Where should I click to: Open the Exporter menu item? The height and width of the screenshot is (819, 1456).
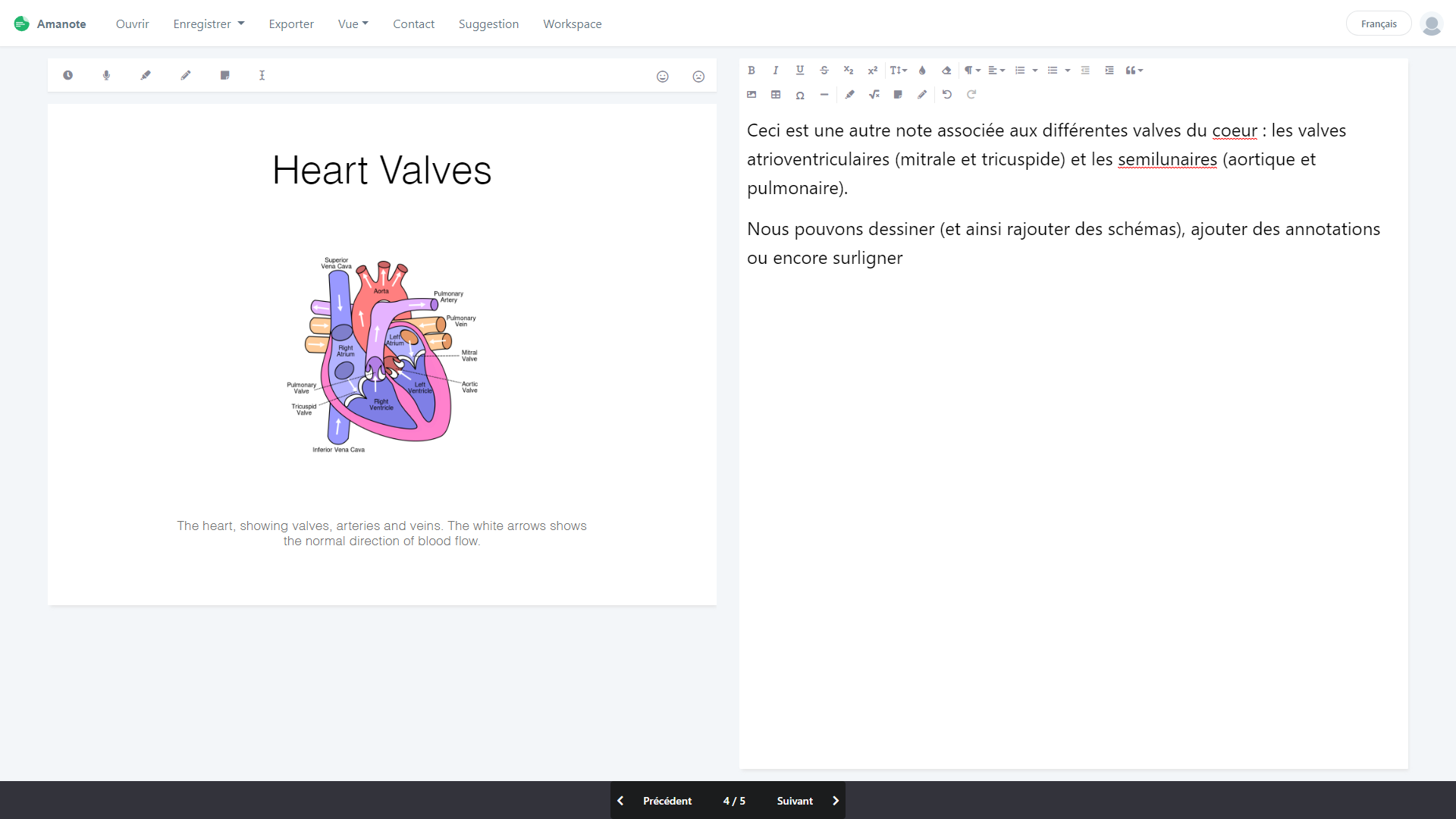point(291,24)
